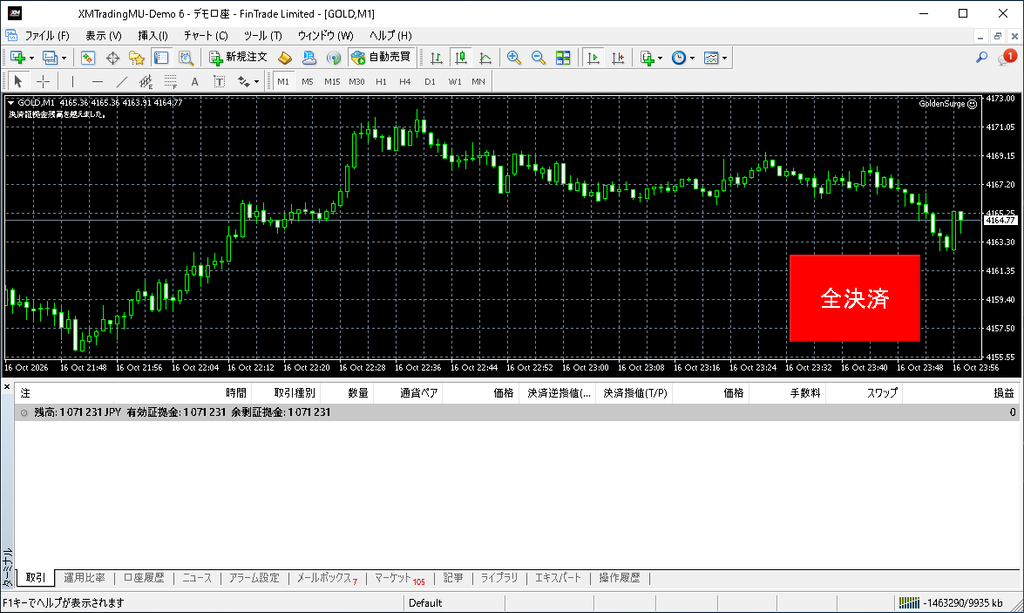Toggle the Terminal panel icon

point(161,58)
